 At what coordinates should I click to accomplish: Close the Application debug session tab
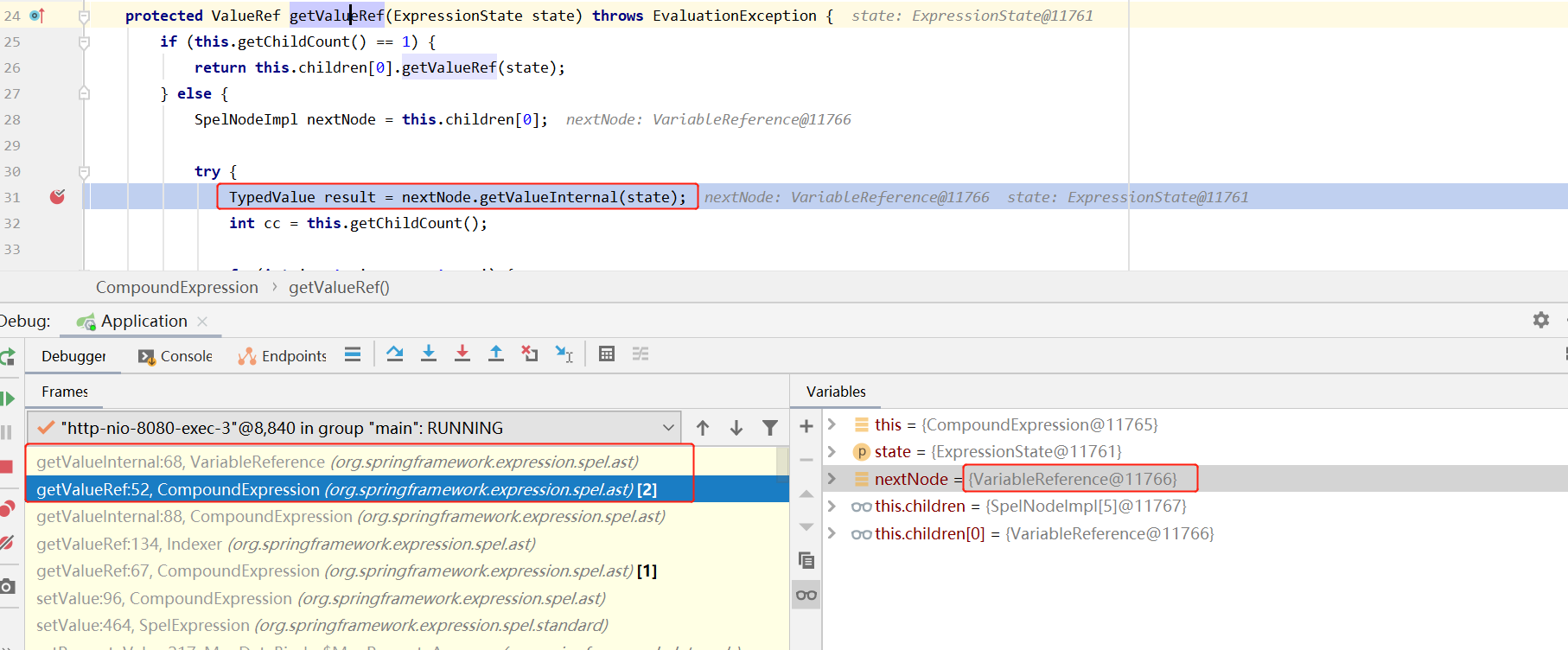202,321
